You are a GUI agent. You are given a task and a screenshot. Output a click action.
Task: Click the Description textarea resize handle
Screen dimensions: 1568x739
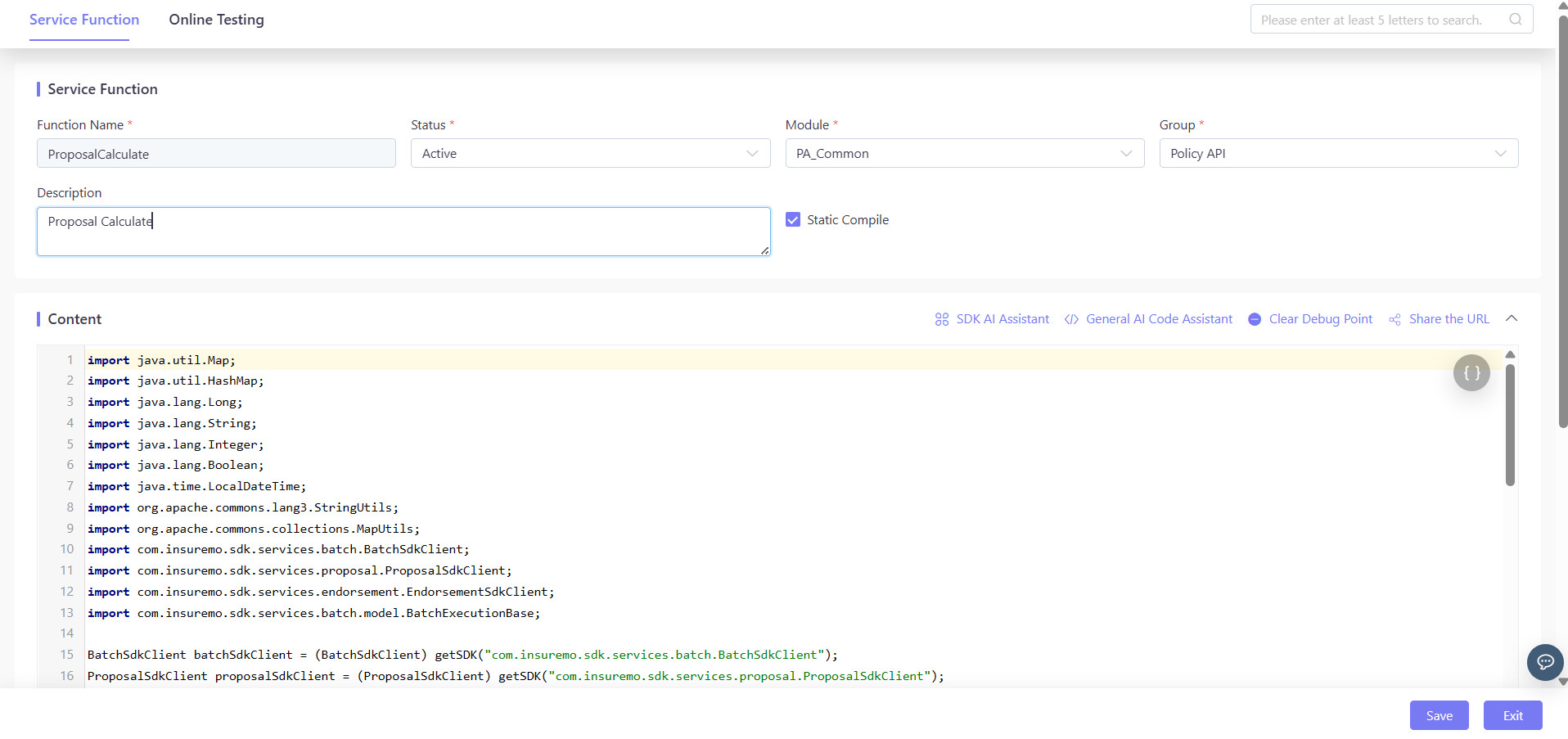click(x=764, y=250)
